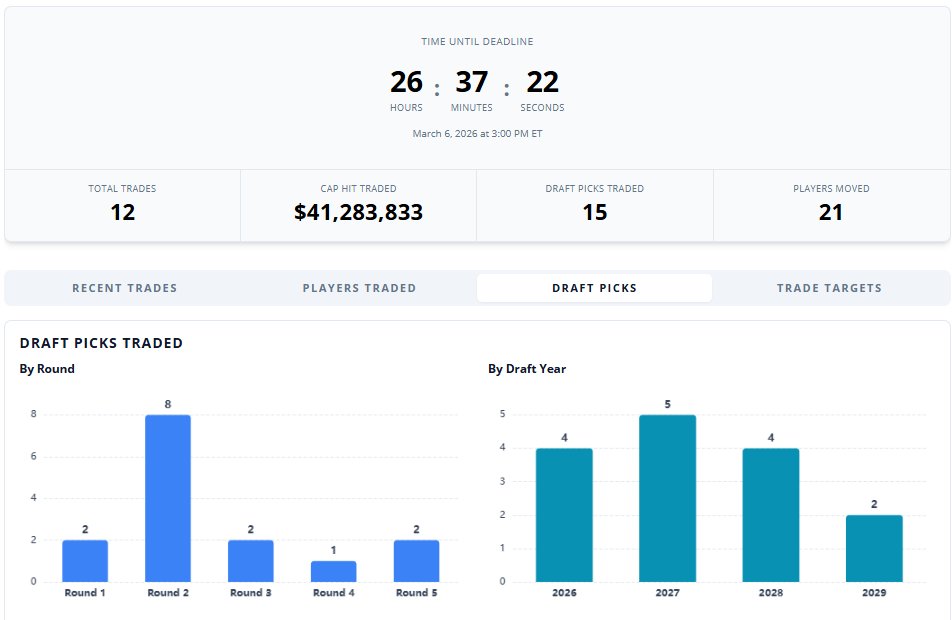The width and height of the screenshot is (952, 620).
Task: Select the 2027 draft year bar
Action: [x=667, y=498]
